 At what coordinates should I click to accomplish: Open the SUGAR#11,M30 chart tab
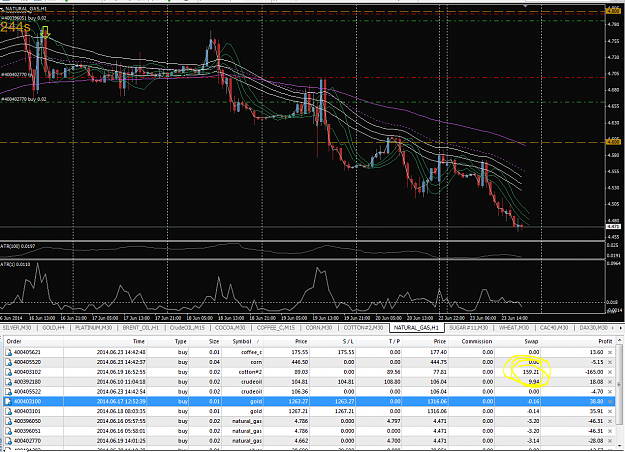tap(468, 328)
